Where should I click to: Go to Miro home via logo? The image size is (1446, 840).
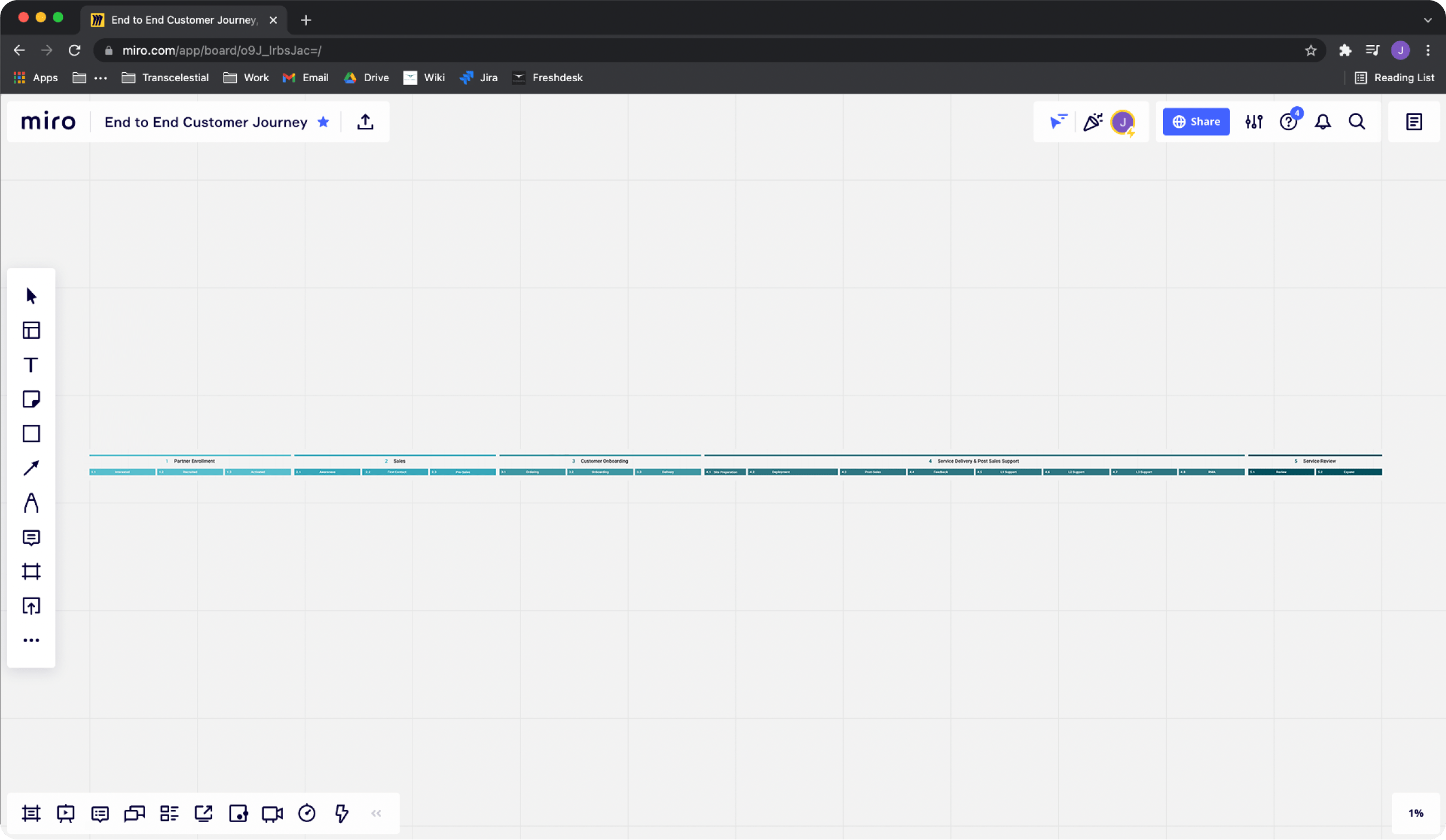click(48, 121)
